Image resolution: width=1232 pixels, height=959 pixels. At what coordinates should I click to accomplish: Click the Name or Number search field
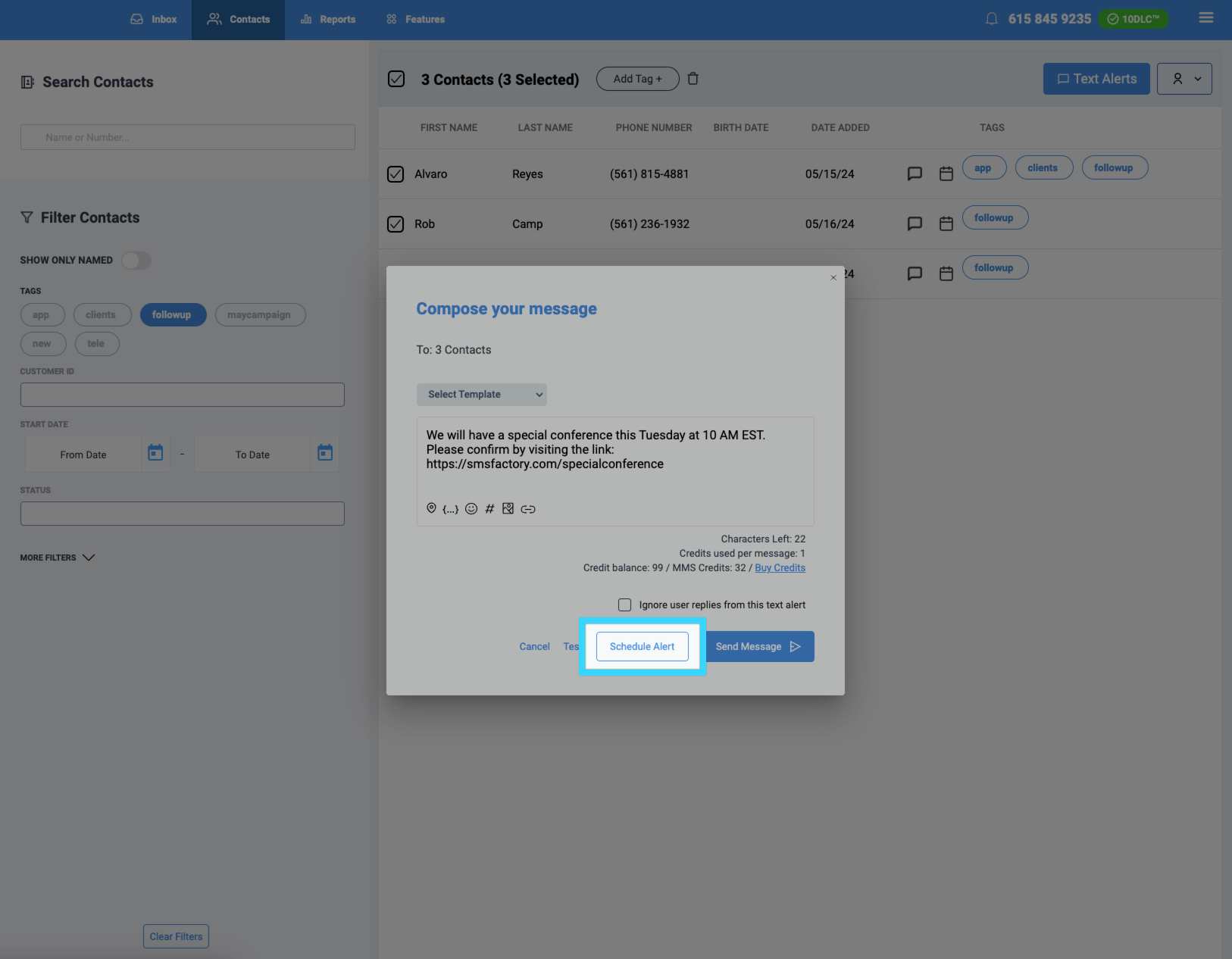click(x=187, y=137)
